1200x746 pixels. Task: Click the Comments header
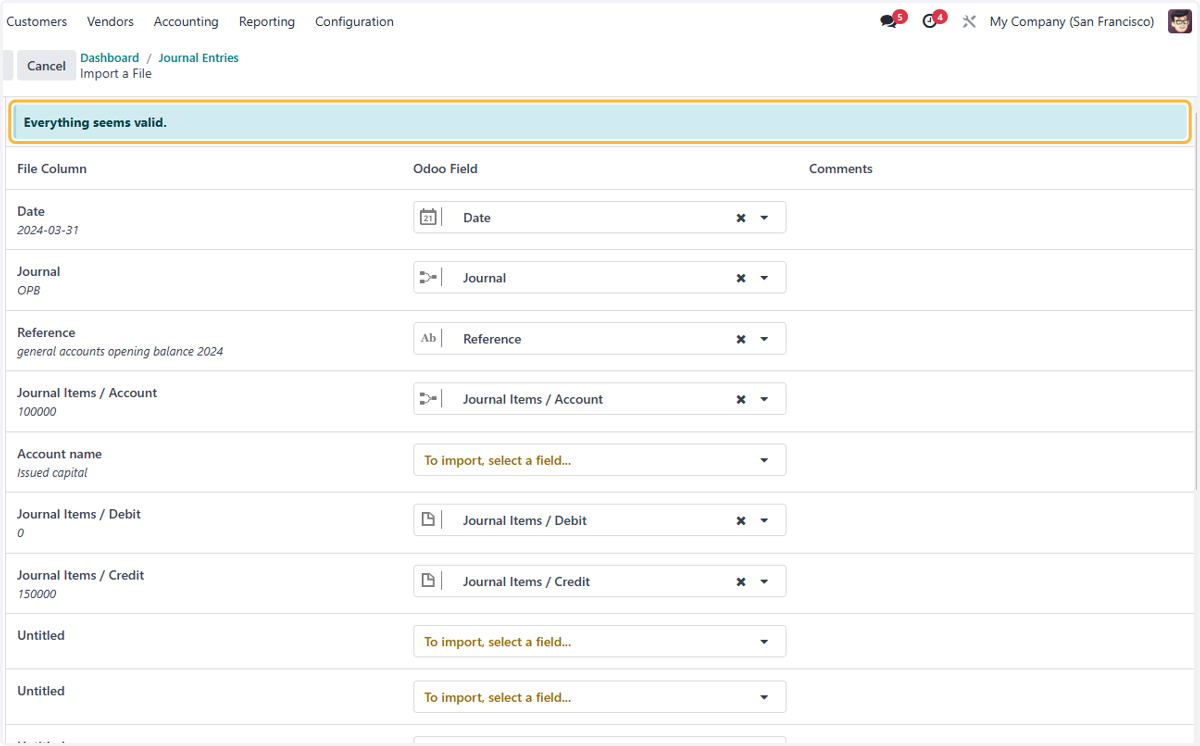point(841,169)
